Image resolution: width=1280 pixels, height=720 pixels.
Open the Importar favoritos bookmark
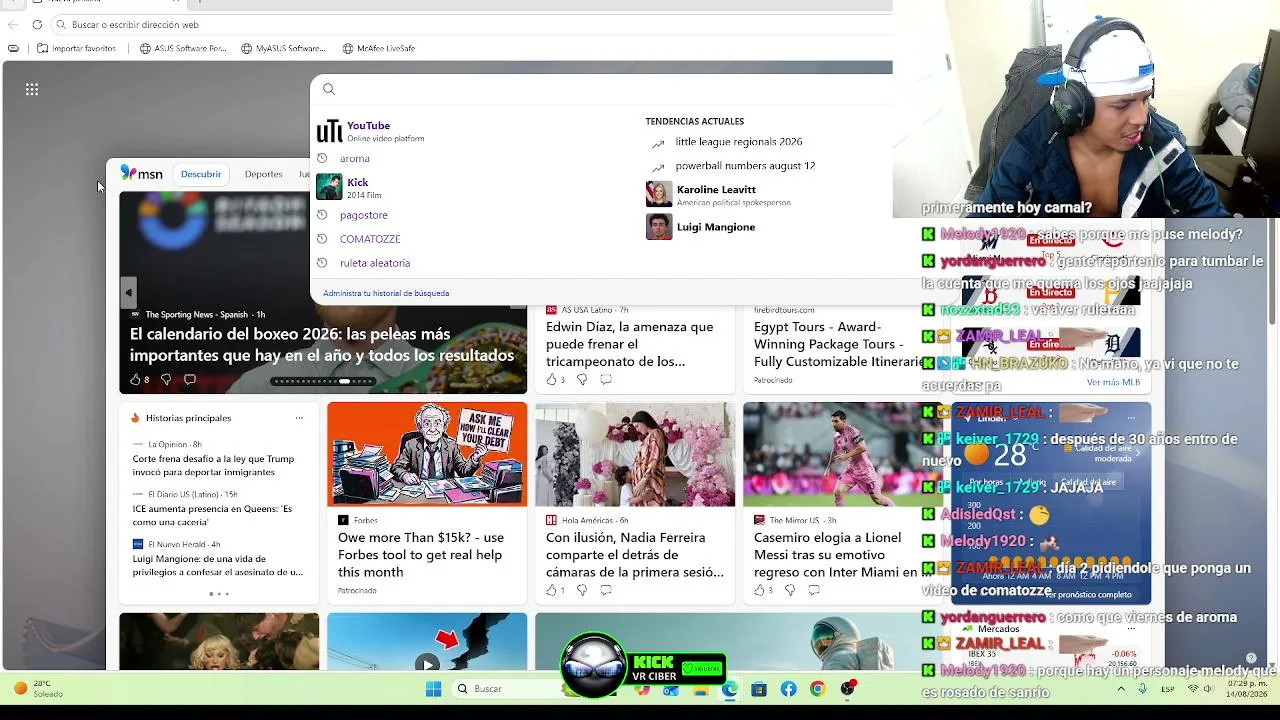click(x=76, y=48)
